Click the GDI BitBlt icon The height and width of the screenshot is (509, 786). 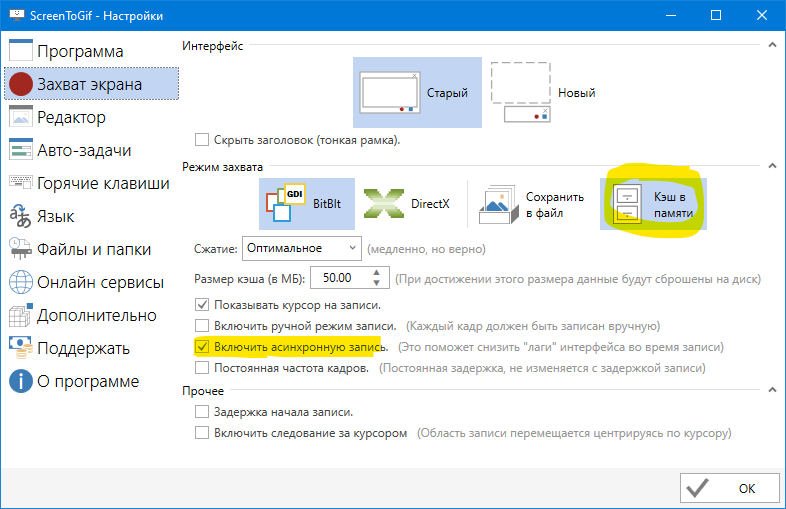286,203
